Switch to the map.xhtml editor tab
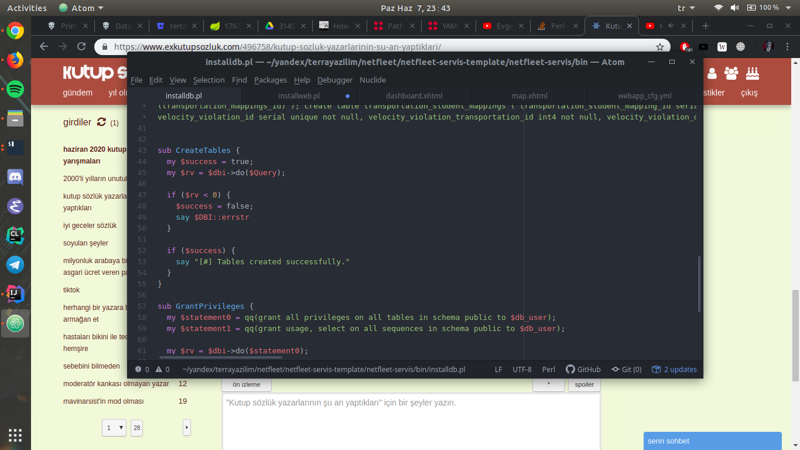Viewport: 800px width, 450px height. pos(529,96)
